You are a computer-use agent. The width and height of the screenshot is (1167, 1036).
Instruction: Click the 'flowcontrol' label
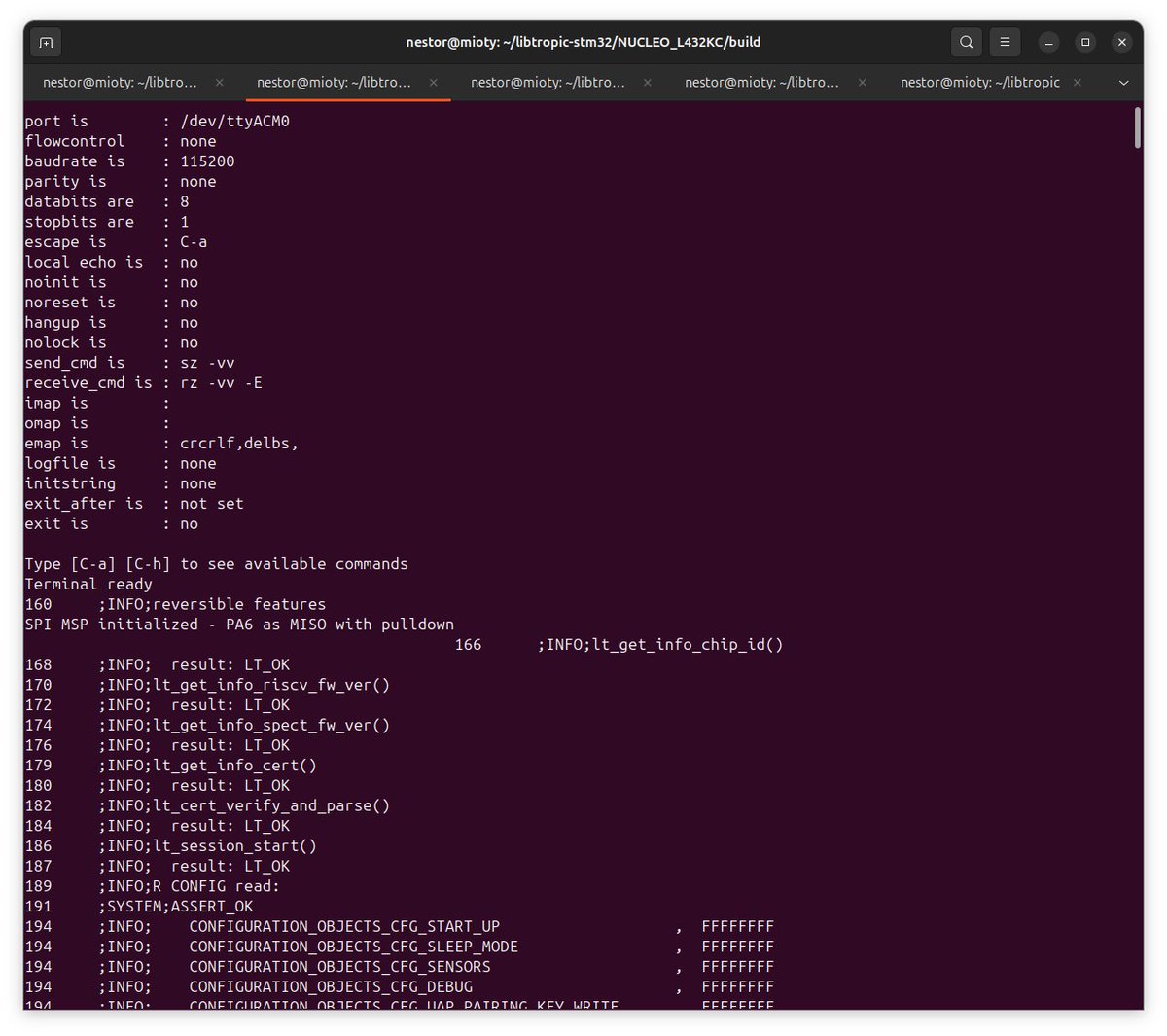point(75,141)
